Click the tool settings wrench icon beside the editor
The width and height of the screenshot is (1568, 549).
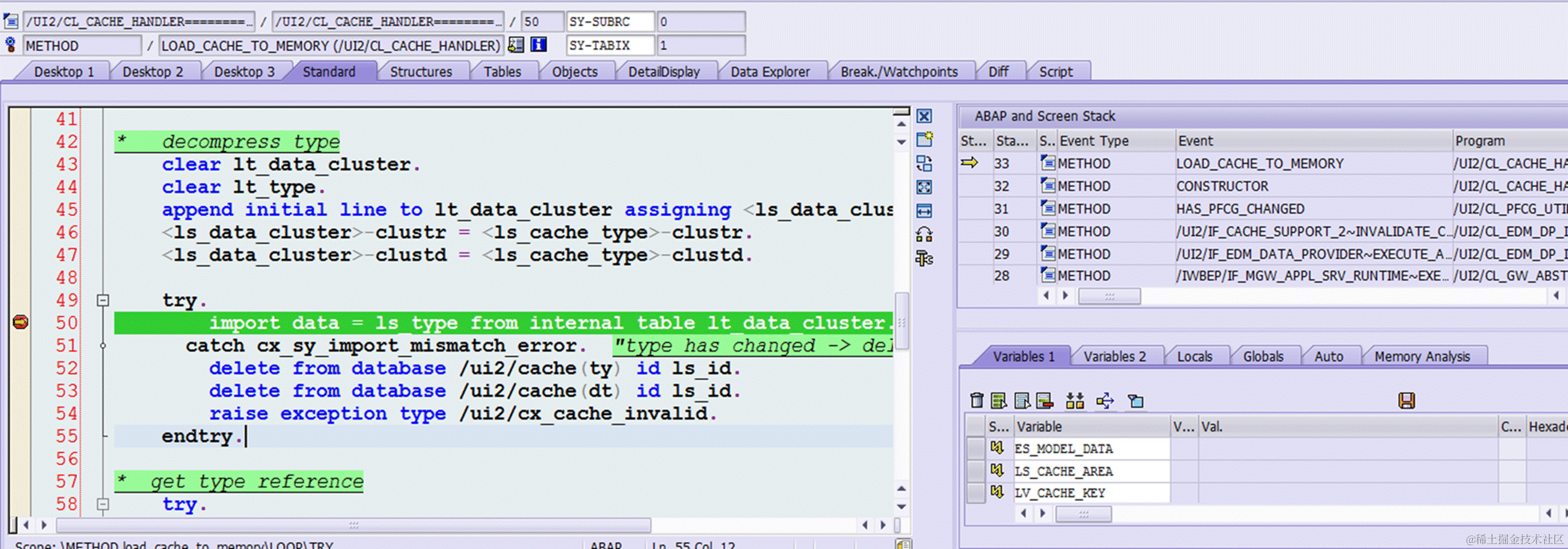[x=924, y=258]
